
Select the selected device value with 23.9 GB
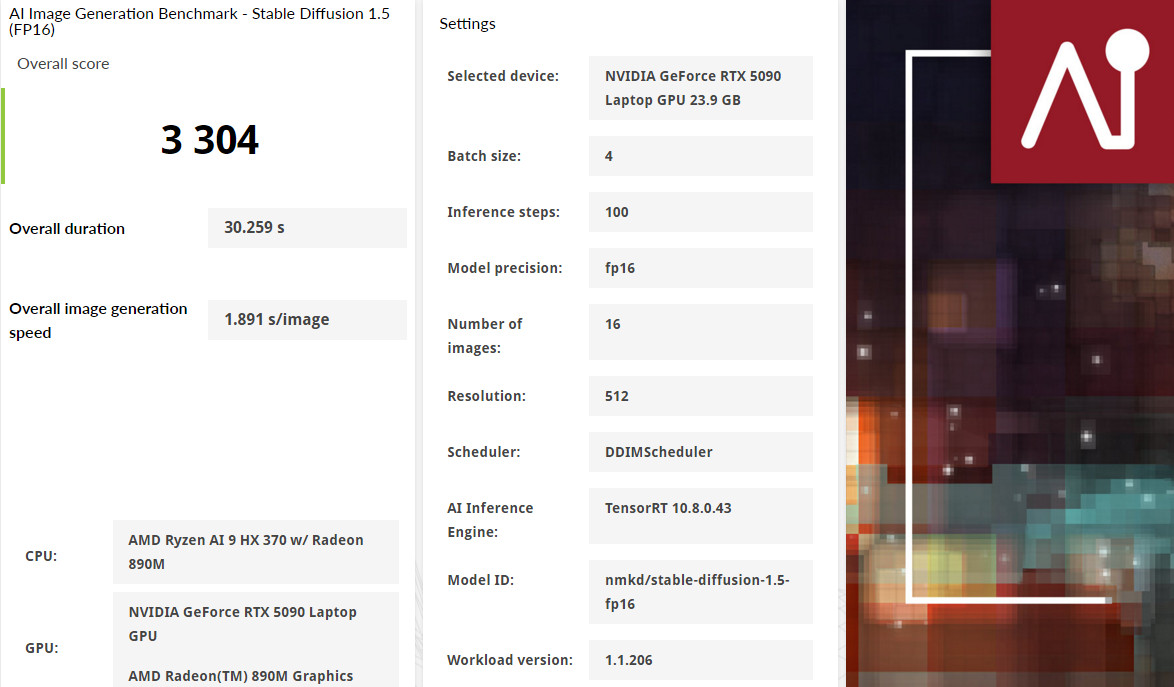701,88
